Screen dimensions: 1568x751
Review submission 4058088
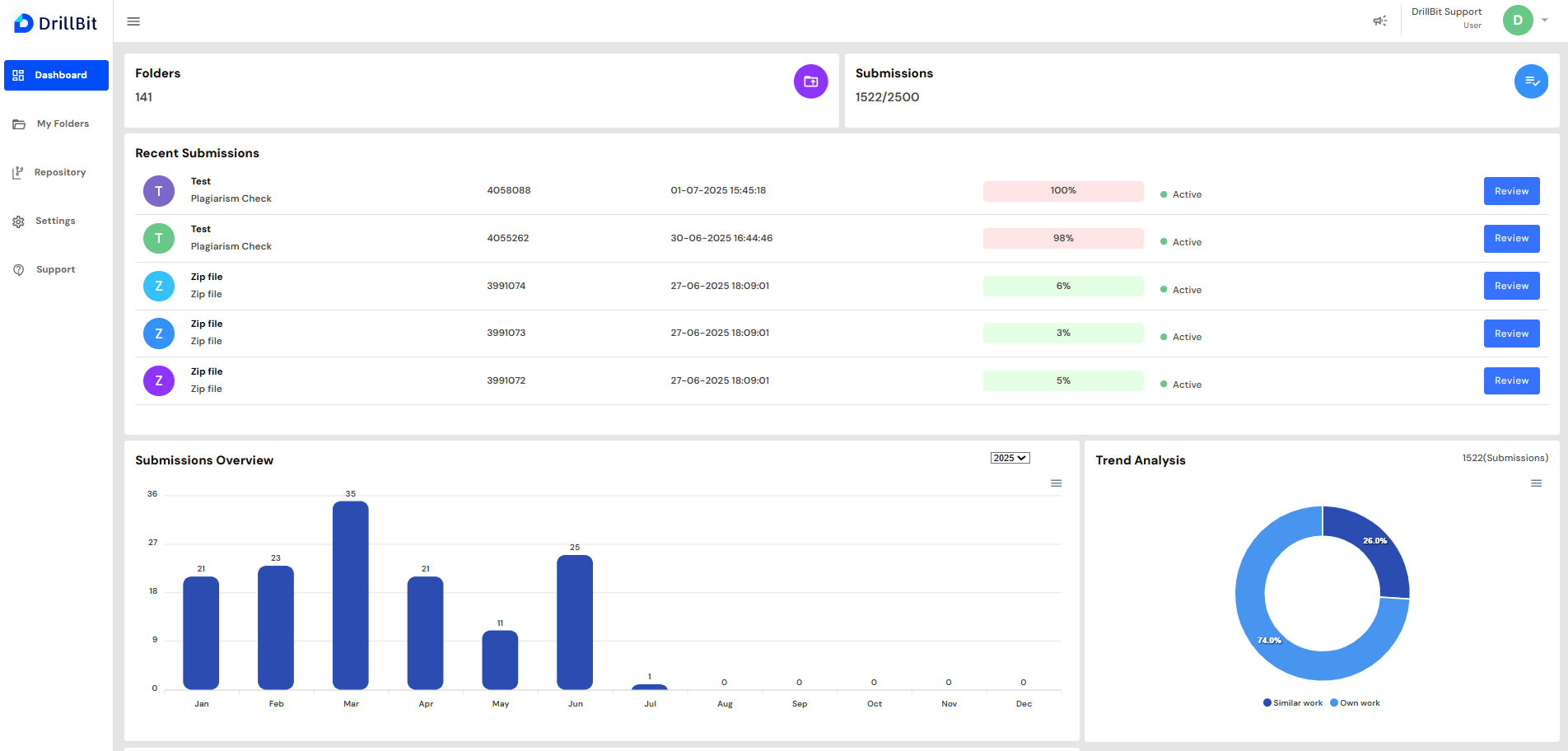point(1512,191)
